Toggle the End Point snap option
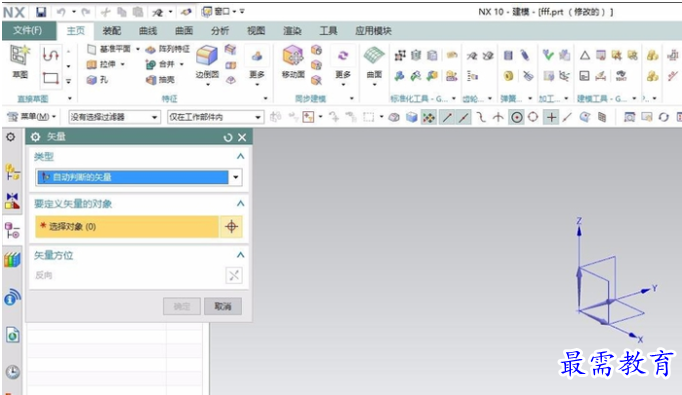Image resolution: width=682 pixels, height=395 pixels. coord(447,117)
